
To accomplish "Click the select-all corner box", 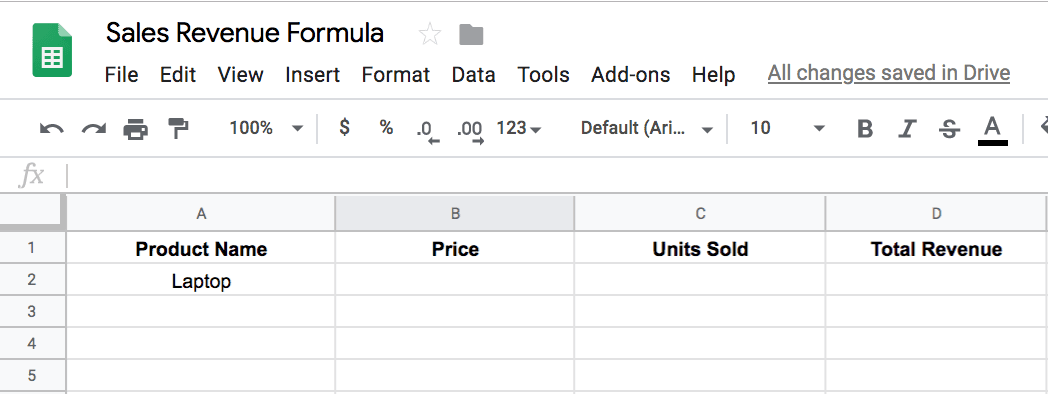I will click(x=32, y=213).
